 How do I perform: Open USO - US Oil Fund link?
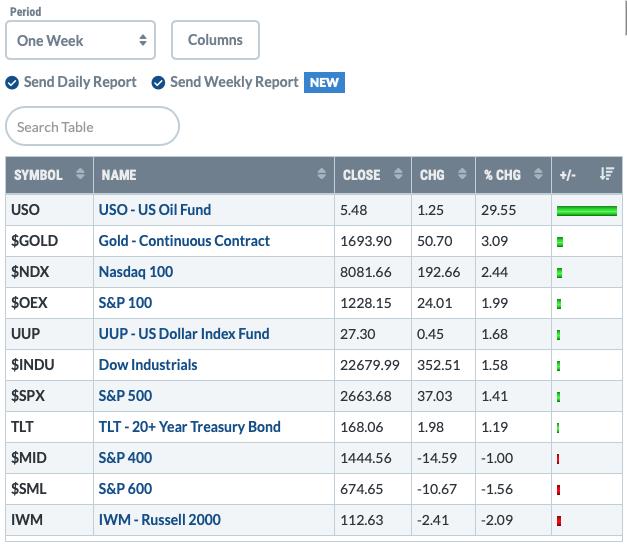point(155,210)
